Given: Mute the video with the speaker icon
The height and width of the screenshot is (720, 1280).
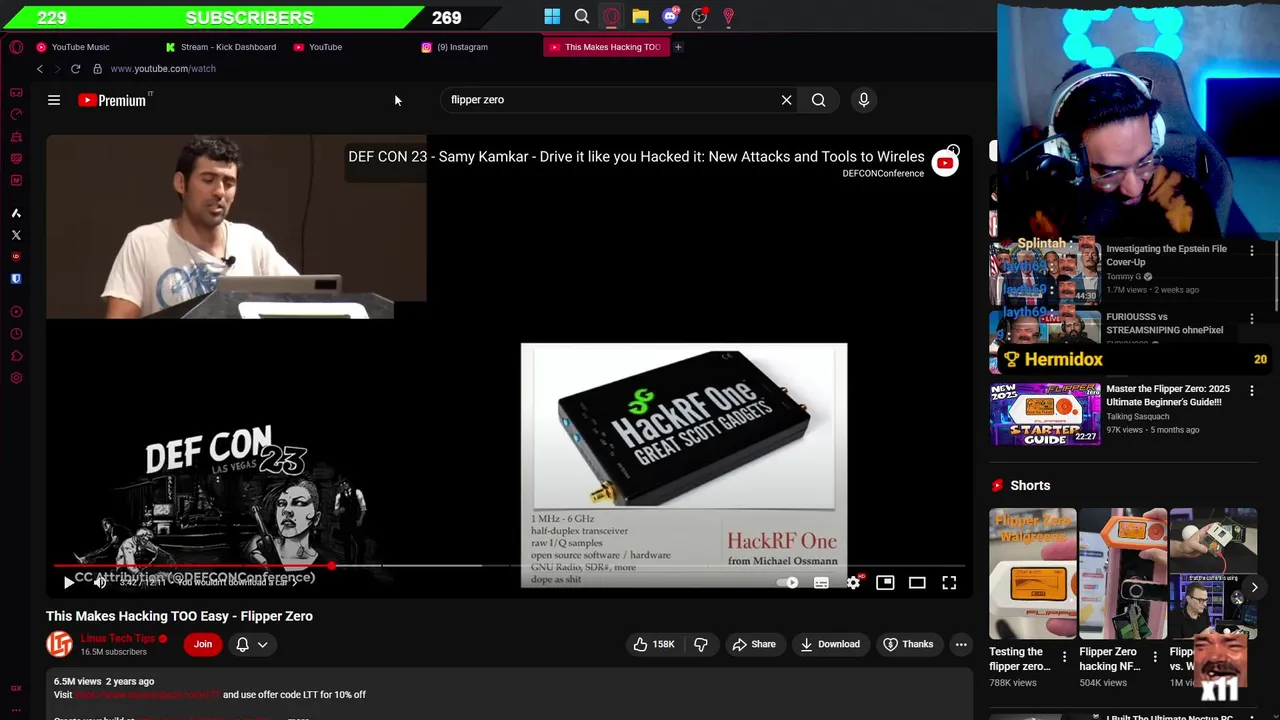Looking at the screenshot, I should [100, 582].
